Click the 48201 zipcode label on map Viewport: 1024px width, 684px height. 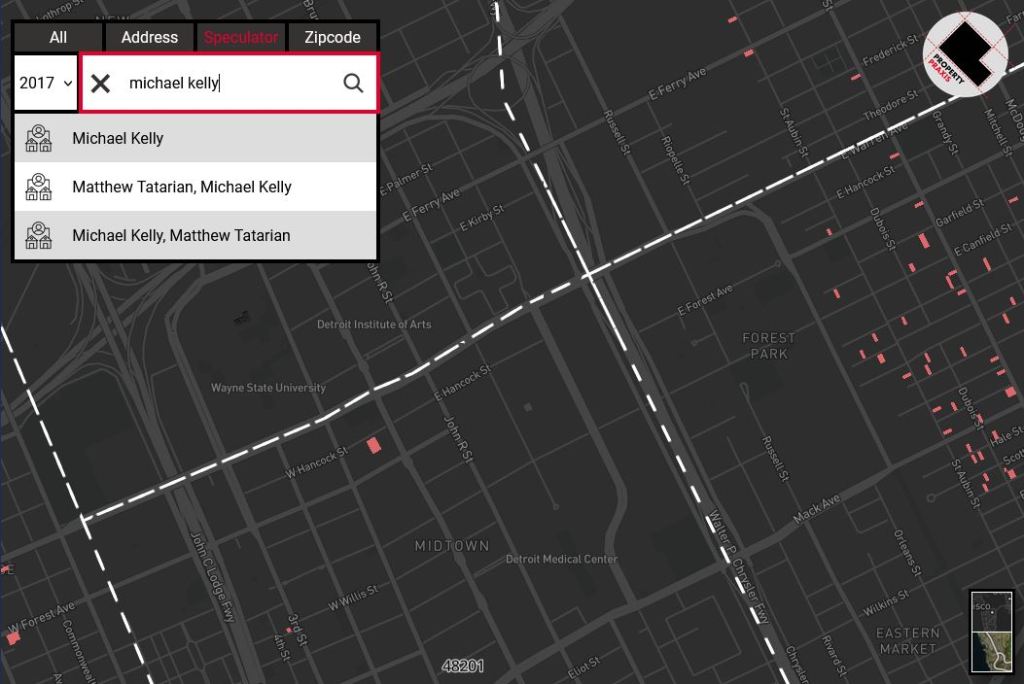(x=463, y=666)
